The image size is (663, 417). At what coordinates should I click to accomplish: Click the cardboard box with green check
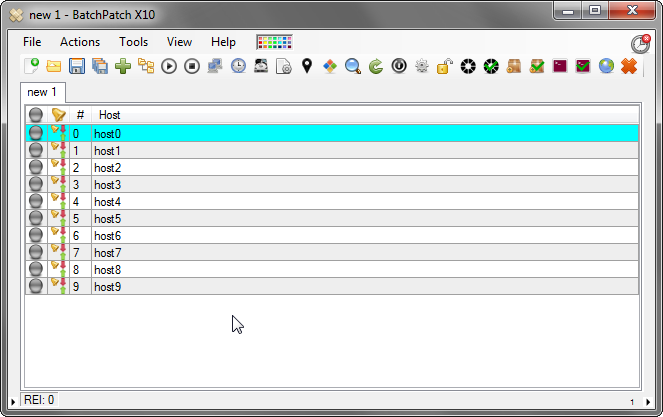pos(537,66)
